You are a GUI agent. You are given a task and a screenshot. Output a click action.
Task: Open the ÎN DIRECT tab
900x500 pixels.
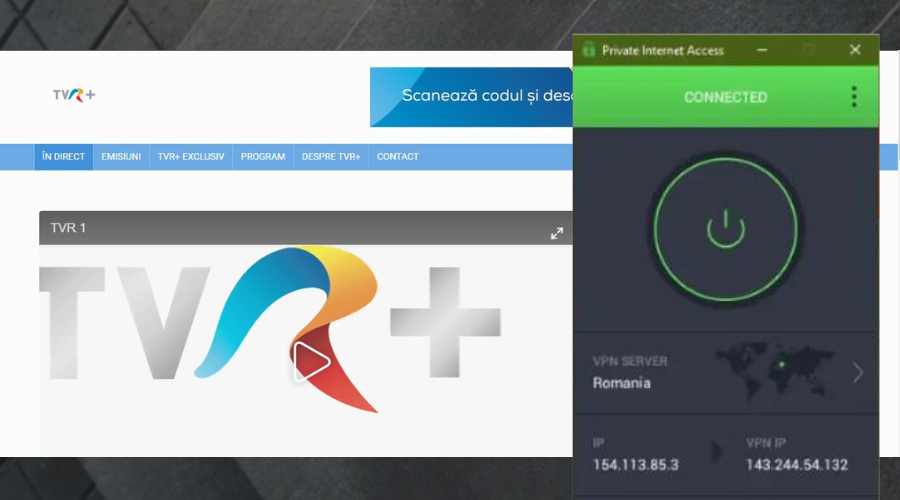64,157
